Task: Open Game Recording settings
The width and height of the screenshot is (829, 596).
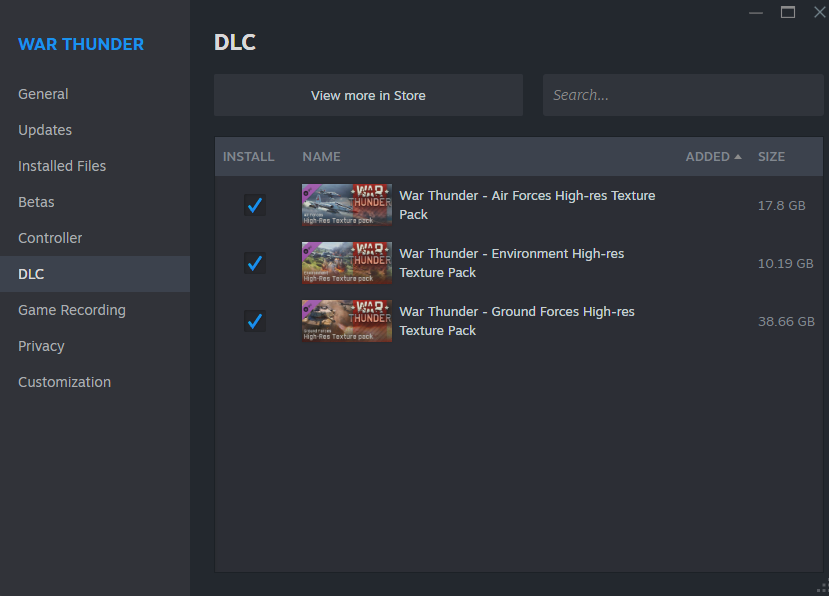Action: 72,310
